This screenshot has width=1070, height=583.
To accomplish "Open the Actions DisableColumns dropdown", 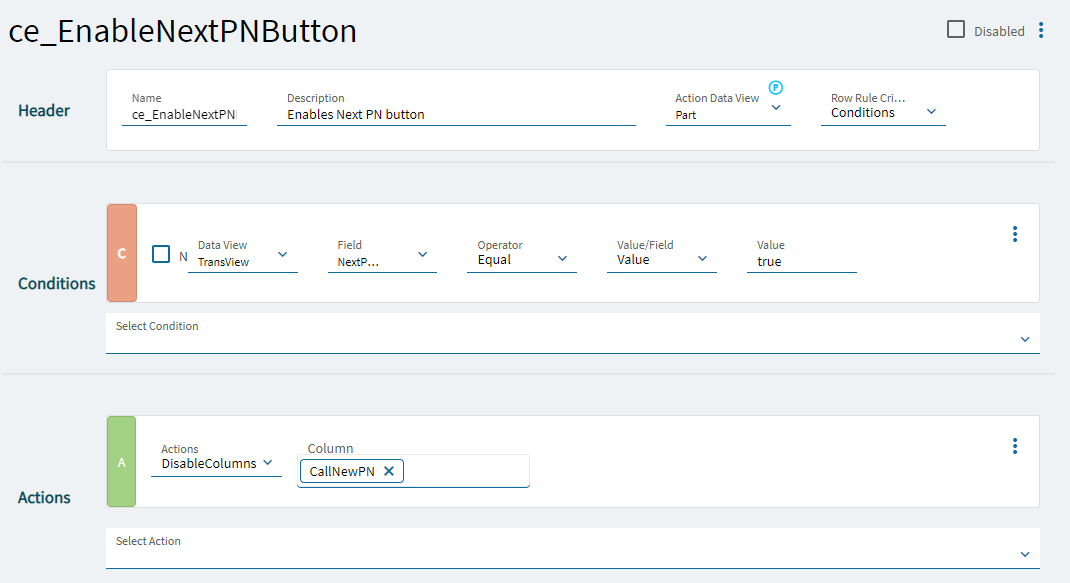I will pos(267,463).
